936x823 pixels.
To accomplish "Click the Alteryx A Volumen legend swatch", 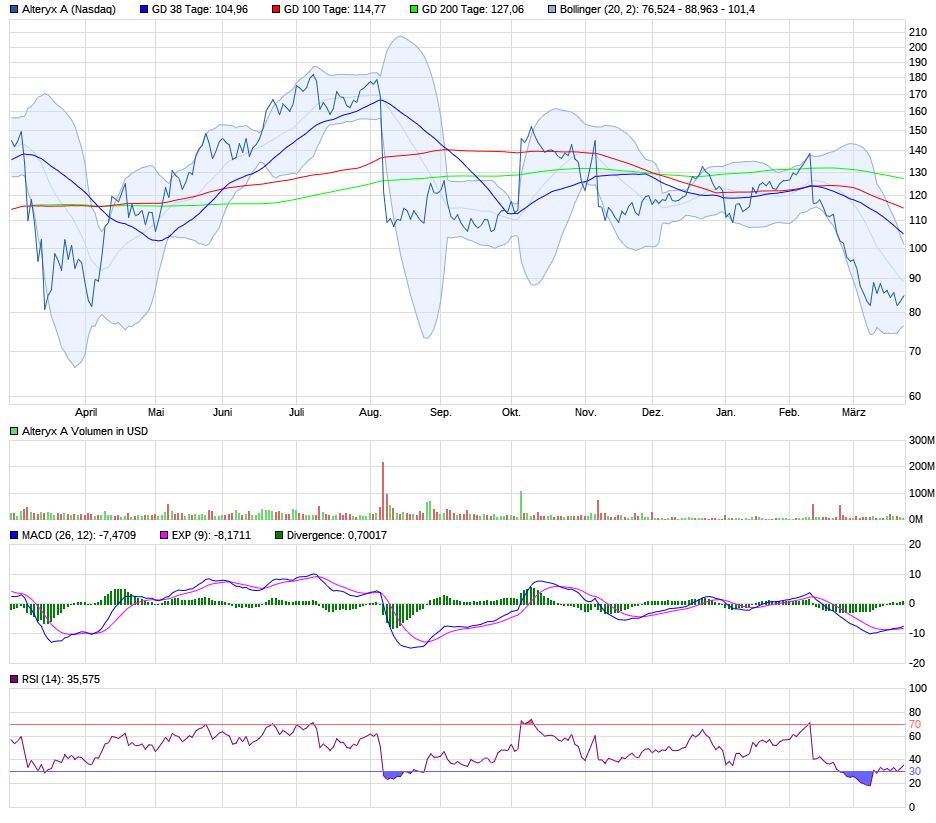I will point(14,430).
